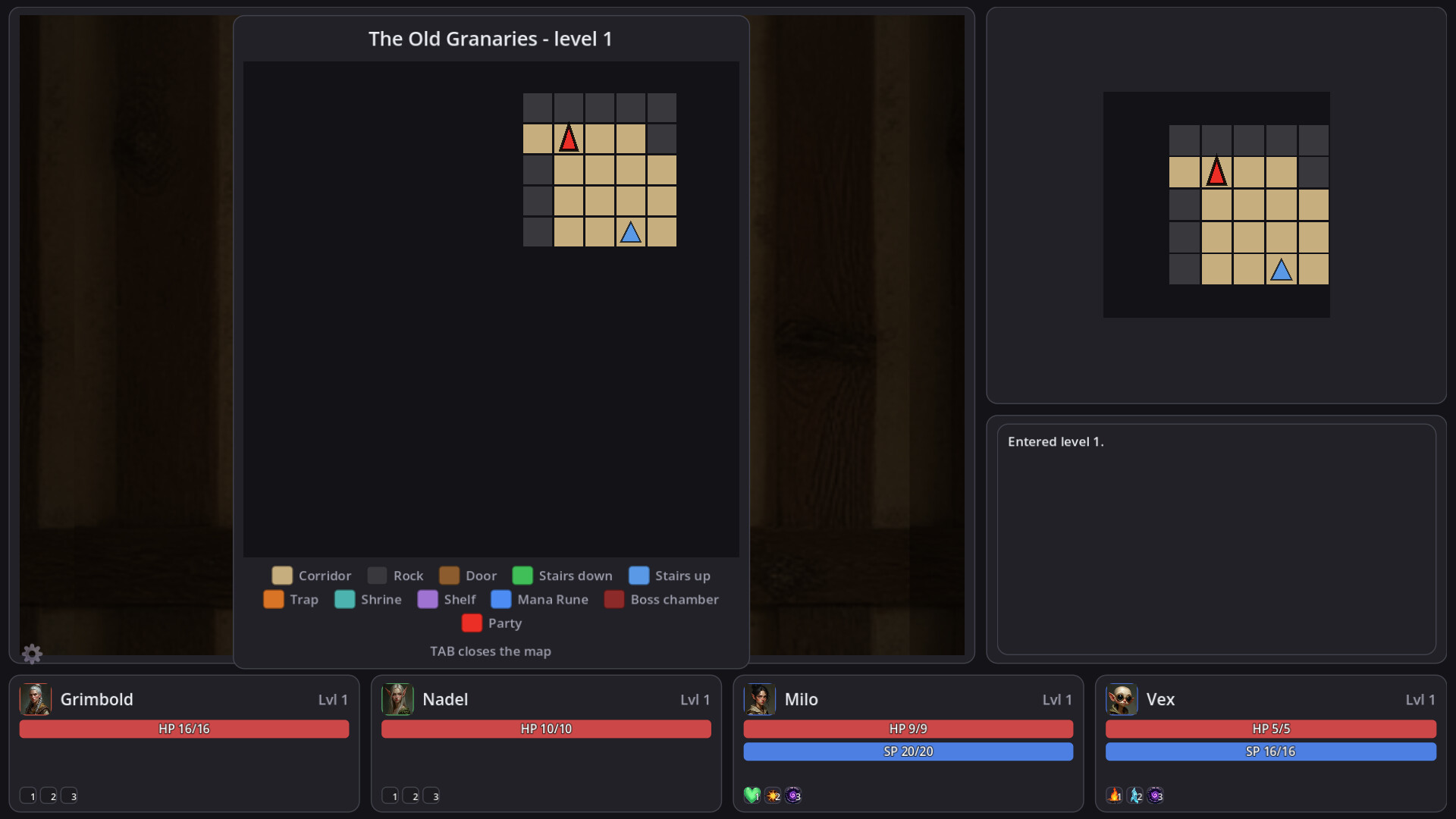Select Nadel's ability slot 3

(431, 795)
